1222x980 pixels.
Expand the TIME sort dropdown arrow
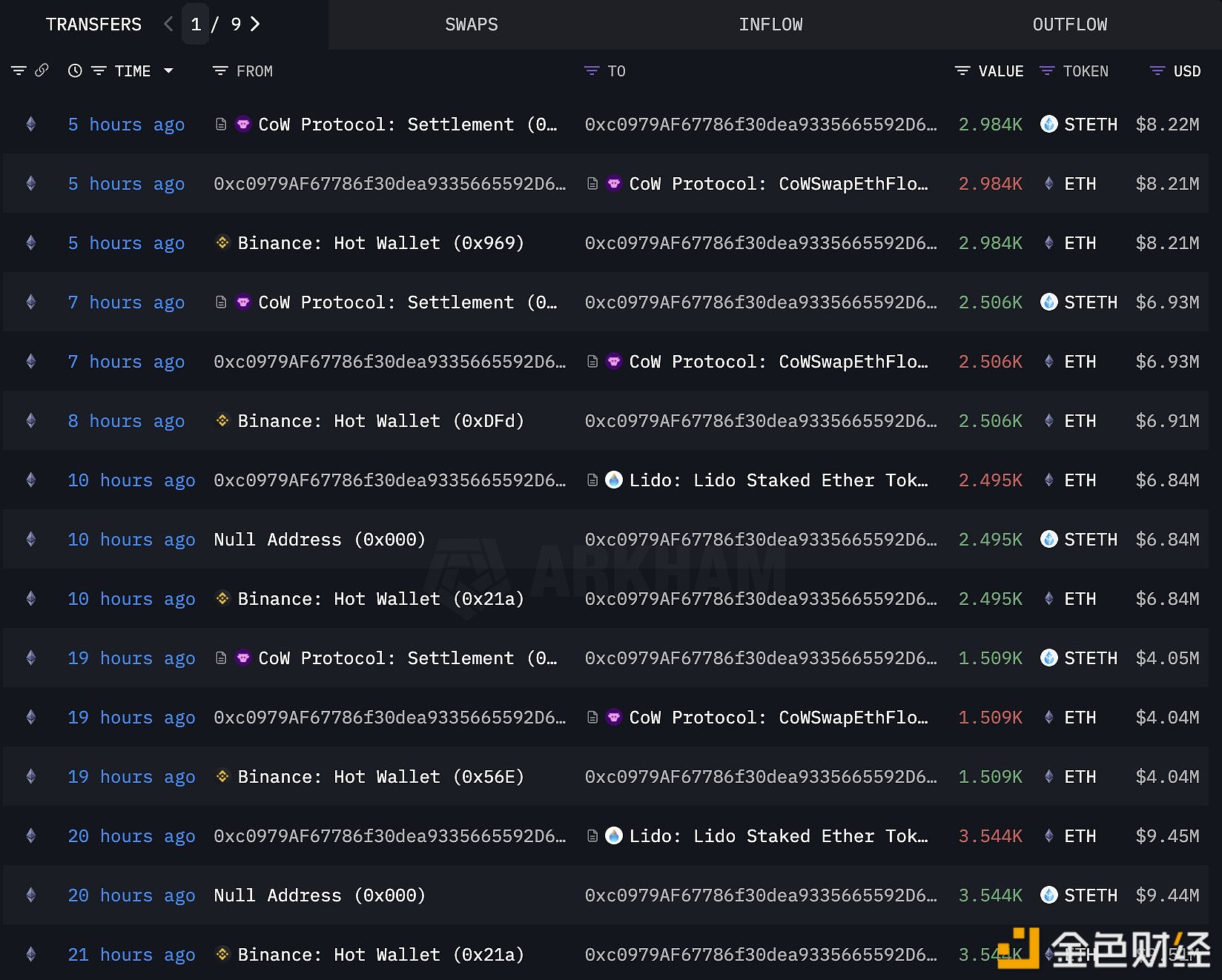point(168,71)
